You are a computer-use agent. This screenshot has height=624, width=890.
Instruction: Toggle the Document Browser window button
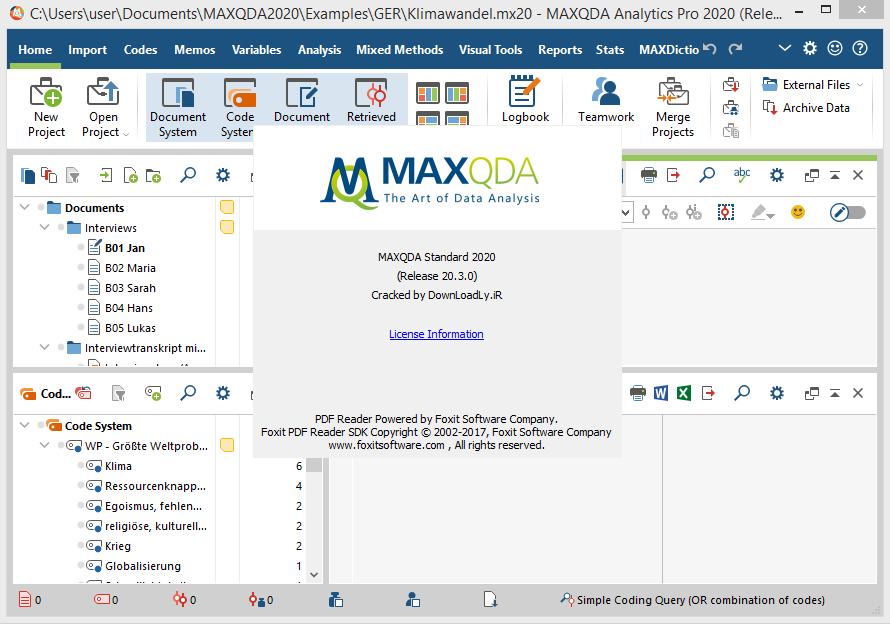(301, 101)
